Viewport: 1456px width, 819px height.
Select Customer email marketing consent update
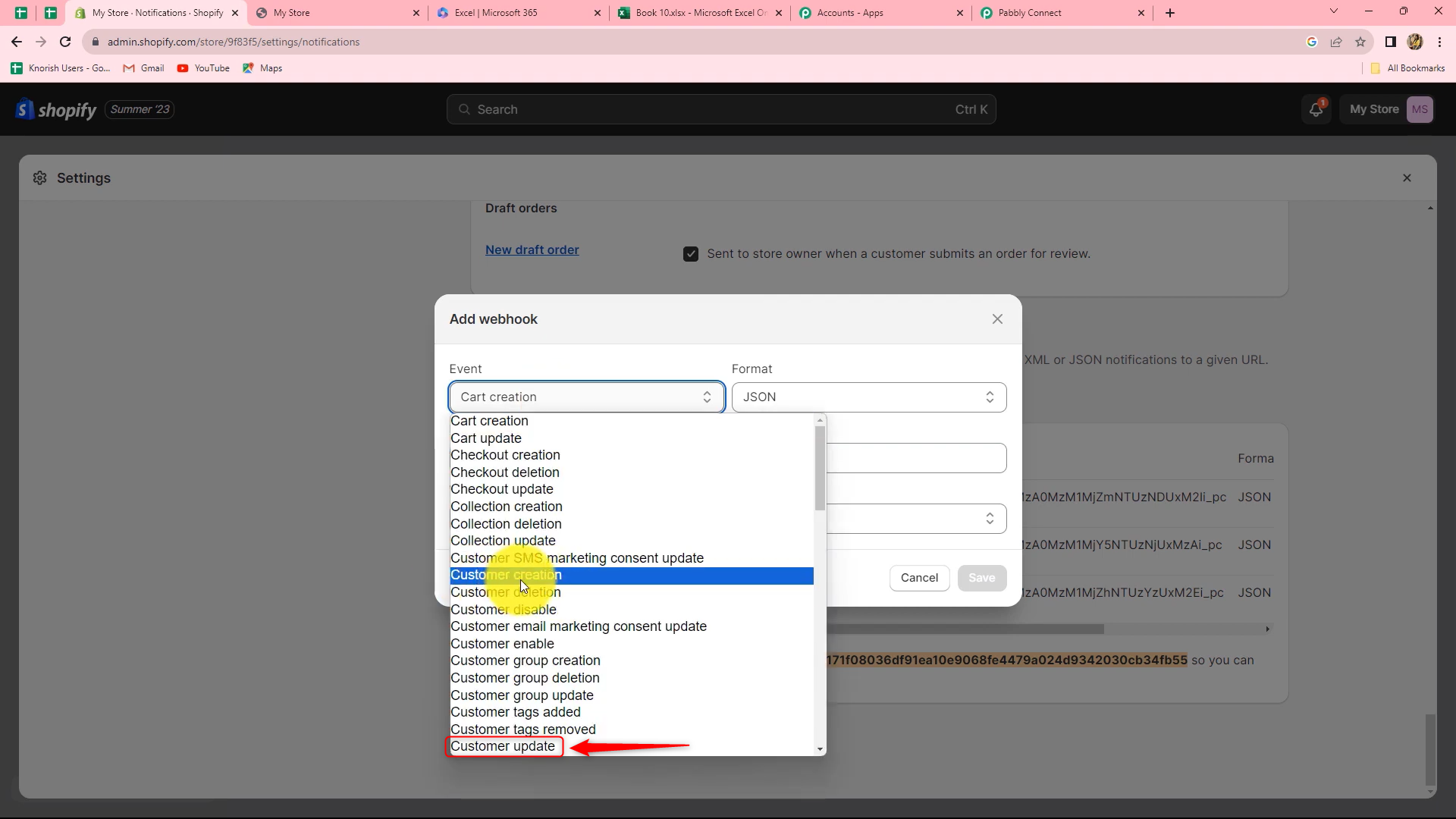(x=632, y=626)
